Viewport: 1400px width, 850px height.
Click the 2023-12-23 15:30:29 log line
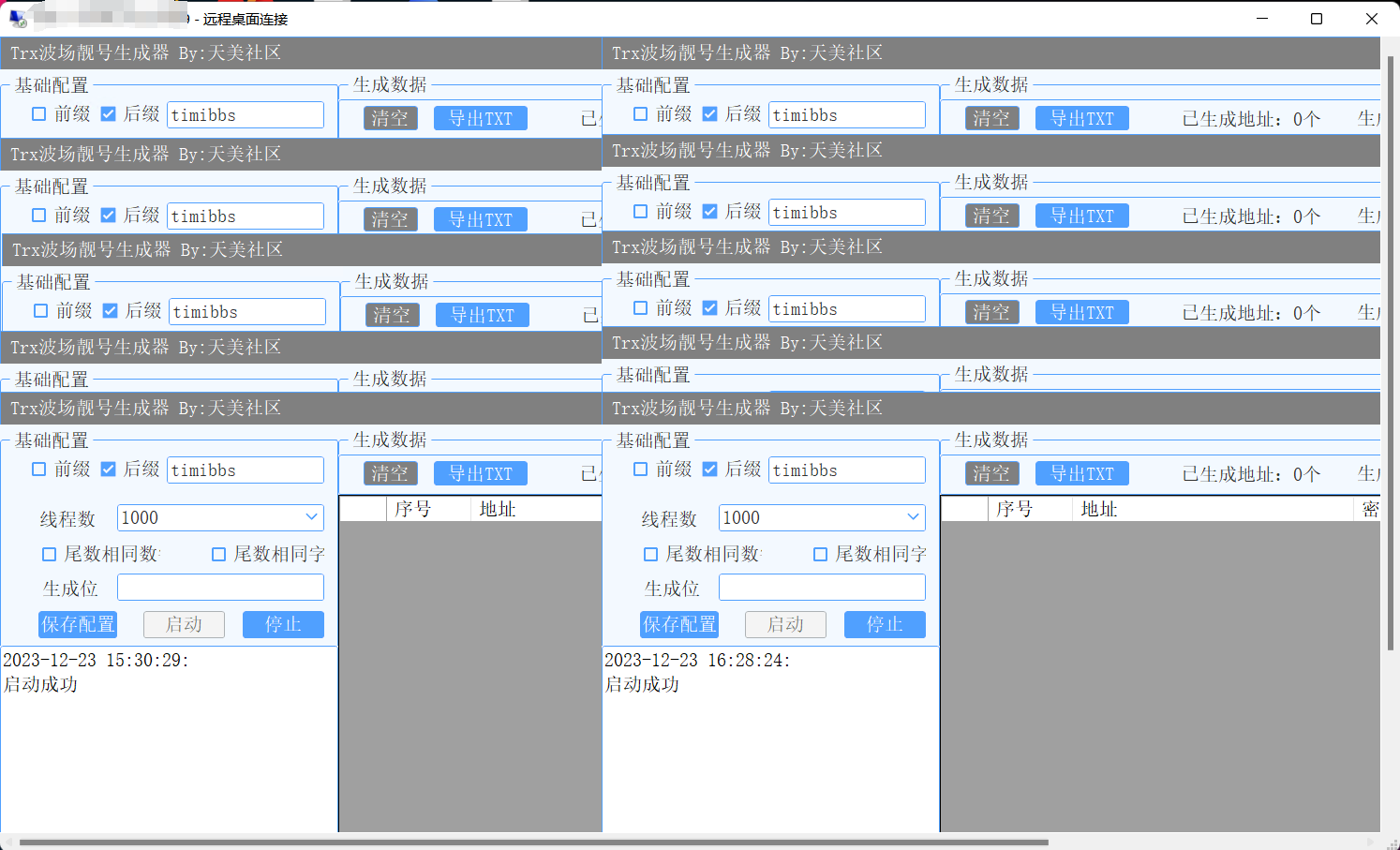tap(96, 660)
